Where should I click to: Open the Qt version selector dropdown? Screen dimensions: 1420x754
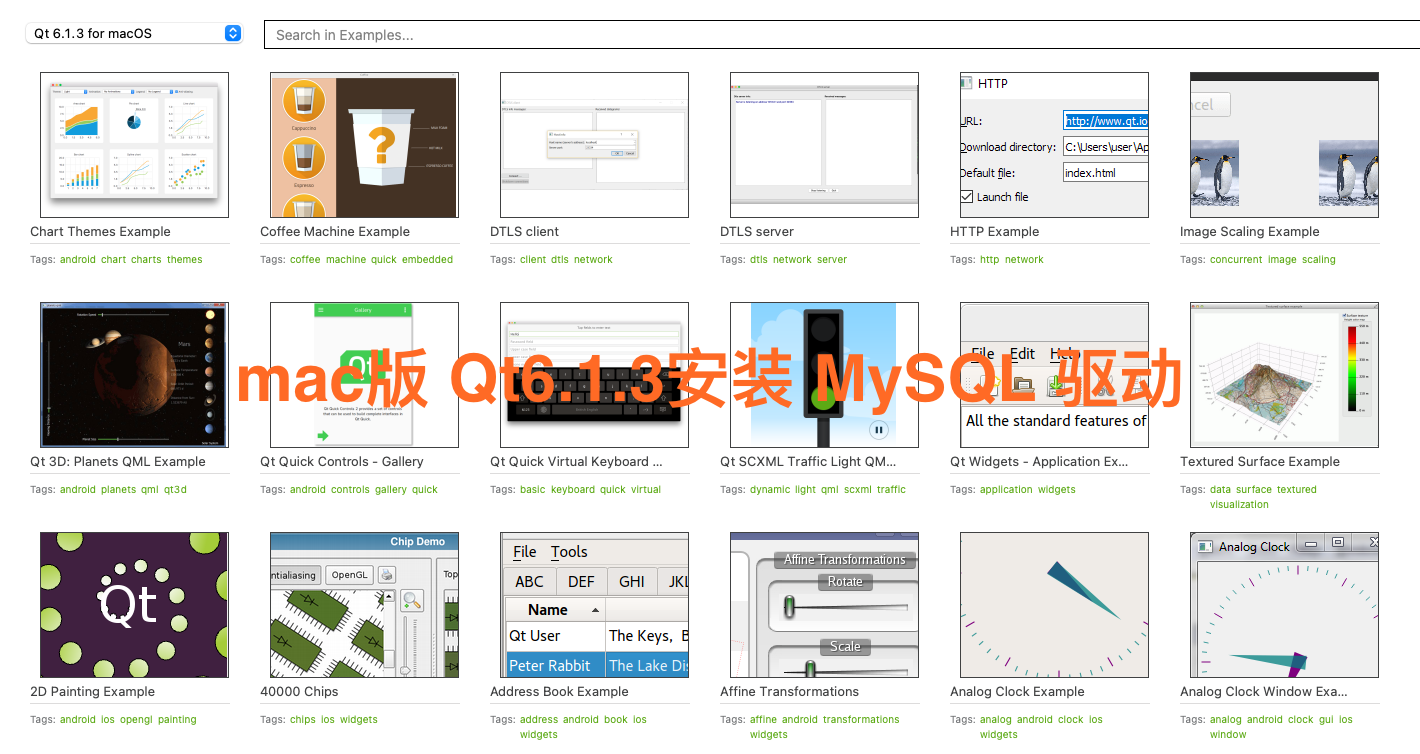click(133, 33)
